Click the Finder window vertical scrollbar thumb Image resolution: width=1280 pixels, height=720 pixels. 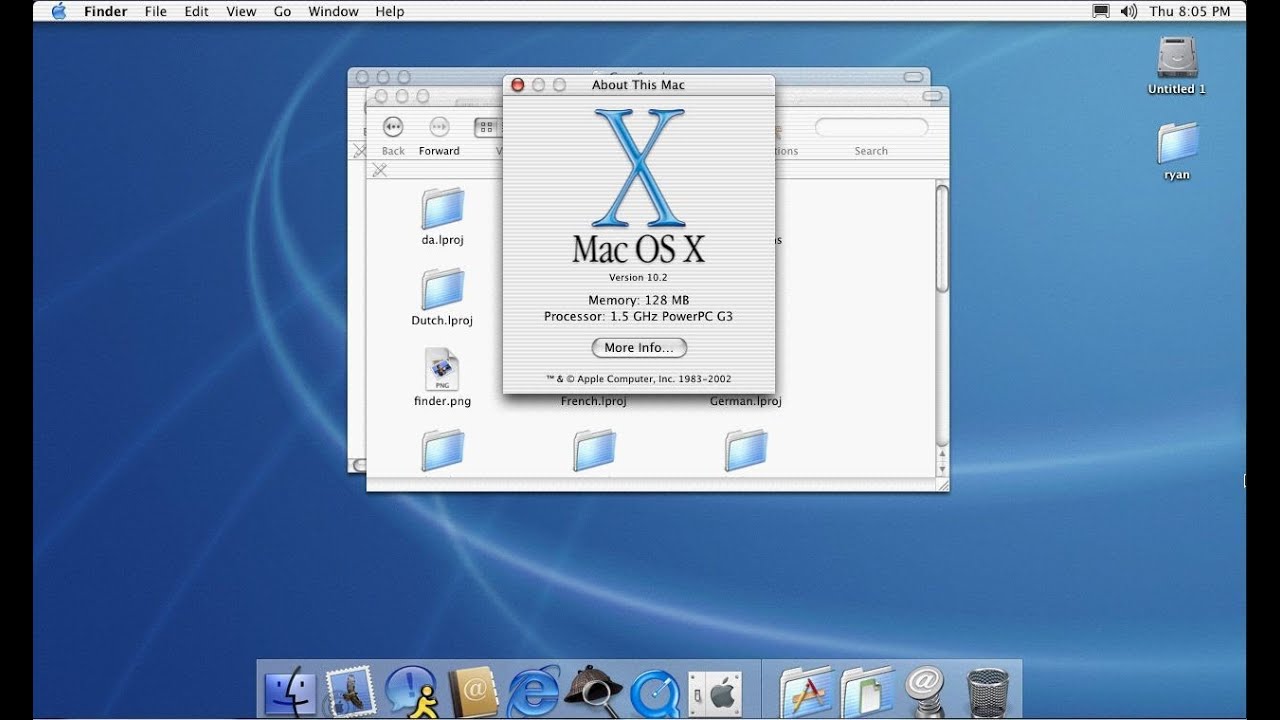tap(942, 237)
